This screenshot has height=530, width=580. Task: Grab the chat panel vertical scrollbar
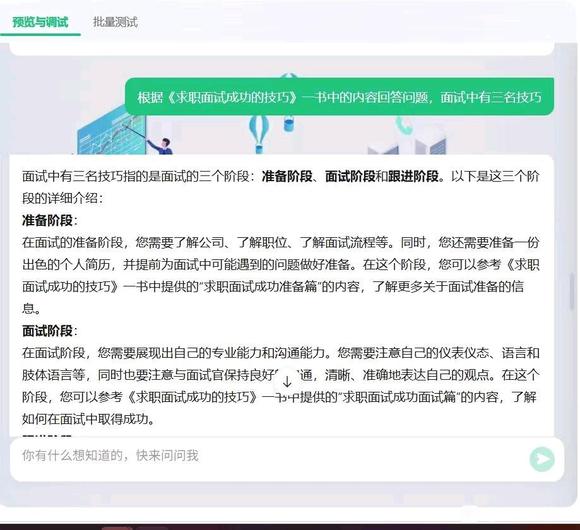(572, 291)
